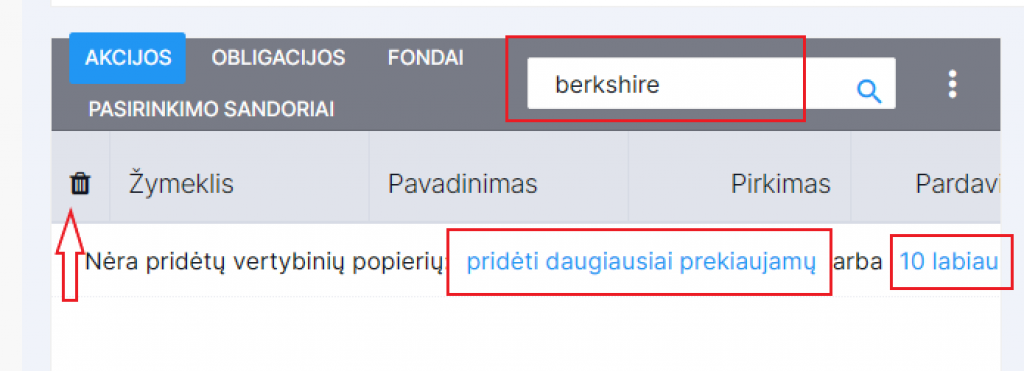
Task: Click the divider between Pavadinimas and Pirkimas
Action: (x=628, y=177)
